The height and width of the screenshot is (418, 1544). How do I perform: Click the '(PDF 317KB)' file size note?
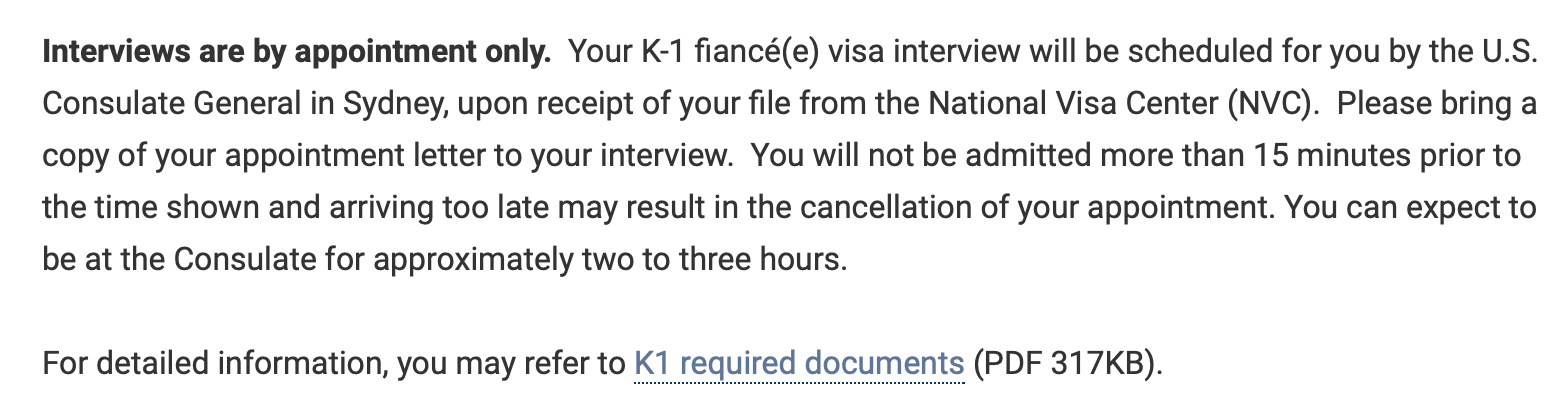[1069, 362]
